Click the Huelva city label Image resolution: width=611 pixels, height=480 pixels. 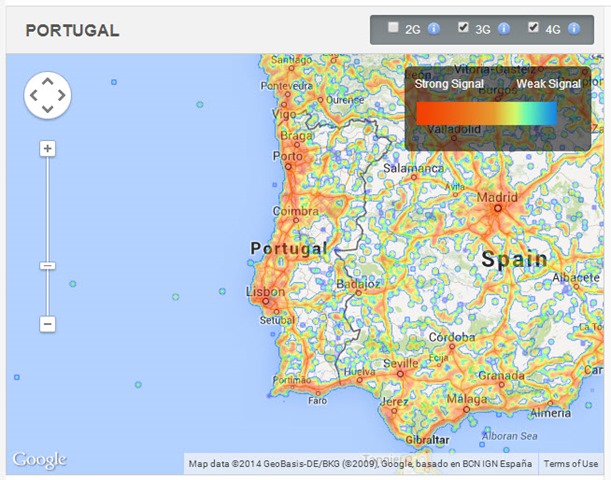359,372
